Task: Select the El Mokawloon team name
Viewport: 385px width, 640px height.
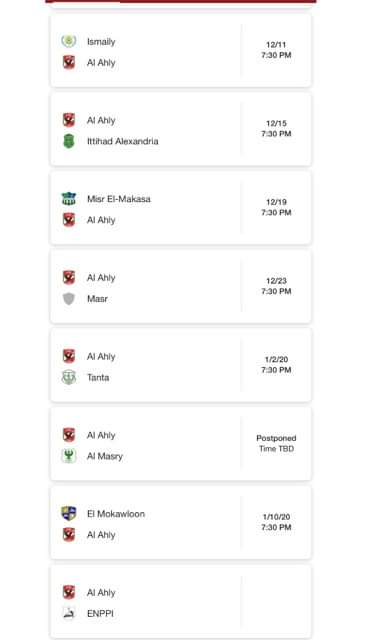Action: (116, 513)
